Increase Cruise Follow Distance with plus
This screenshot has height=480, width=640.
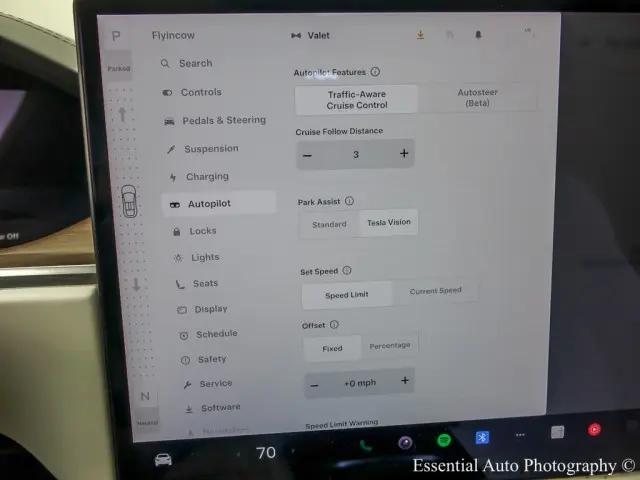(404, 153)
